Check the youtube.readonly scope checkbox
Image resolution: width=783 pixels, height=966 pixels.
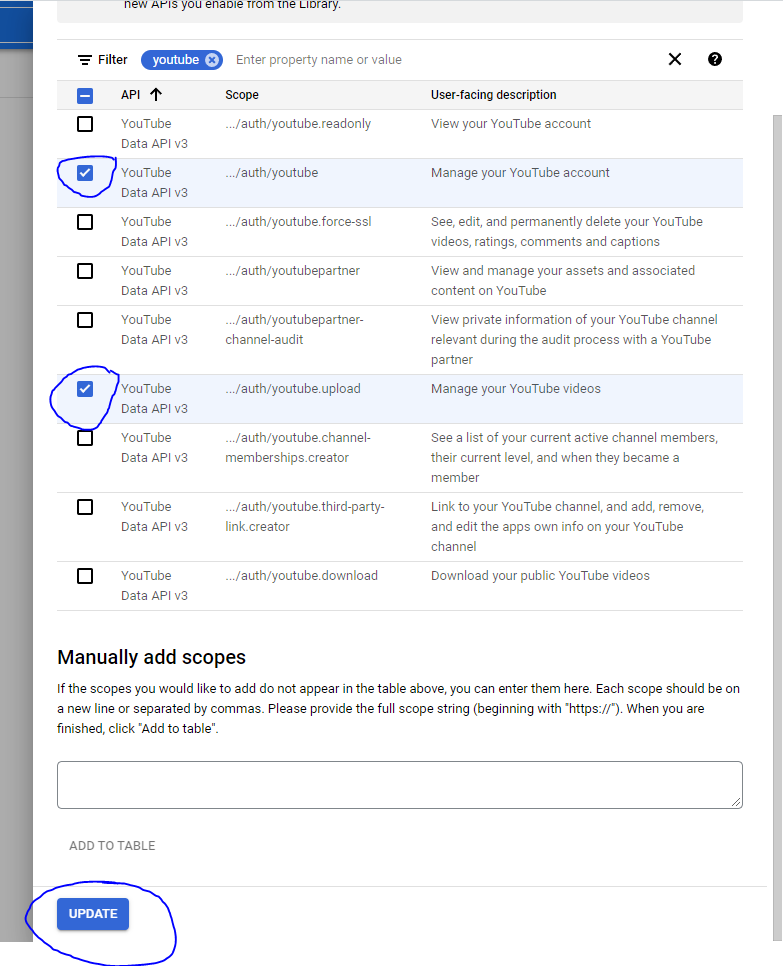[x=85, y=124]
